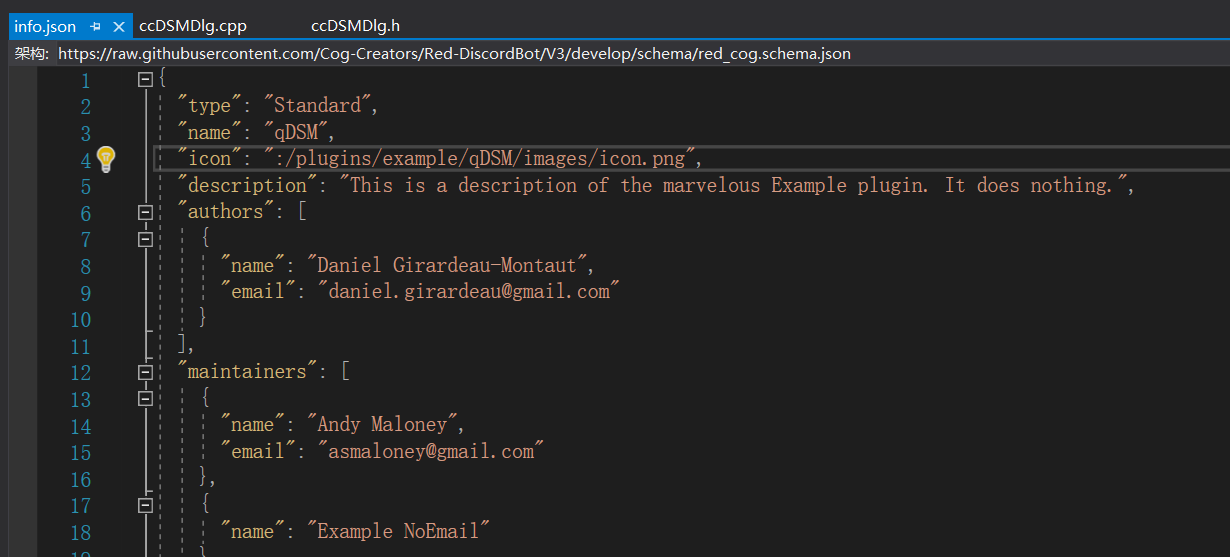The height and width of the screenshot is (557, 1230).
Task: Click the lightbulb quick actions icon
Action: [x=106, y=158]
